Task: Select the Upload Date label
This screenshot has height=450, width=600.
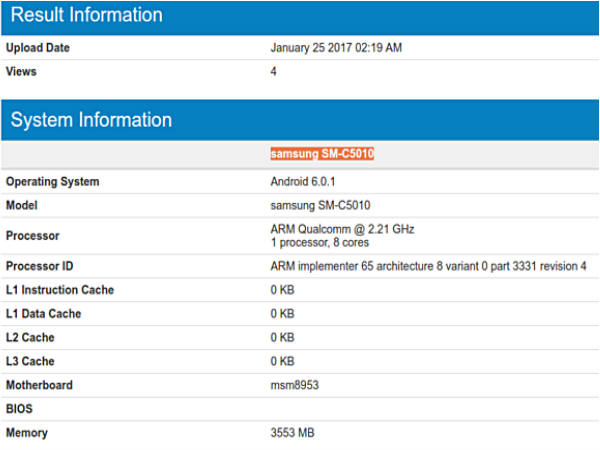Action: 38,48
